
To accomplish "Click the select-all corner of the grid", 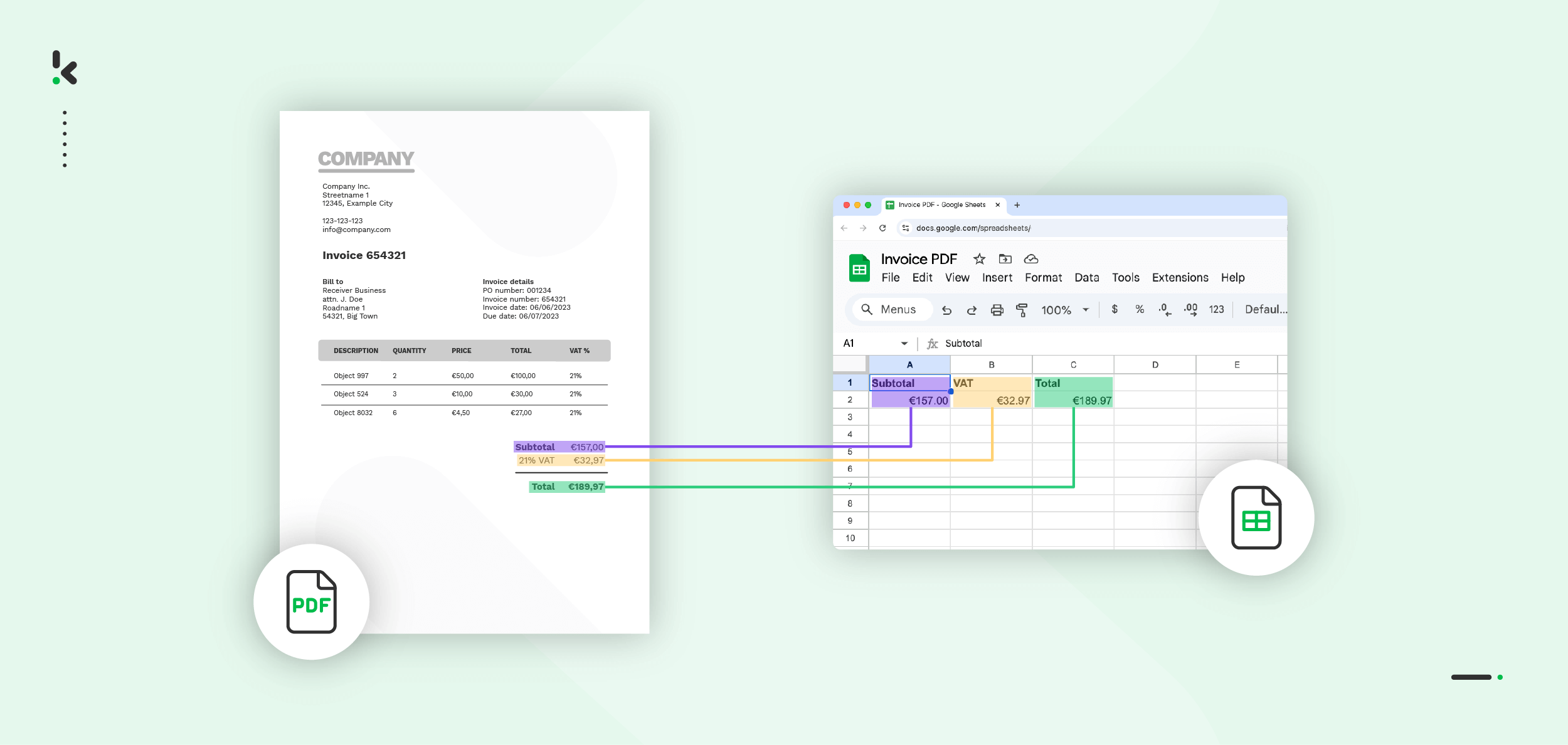I will pos(850,364).
